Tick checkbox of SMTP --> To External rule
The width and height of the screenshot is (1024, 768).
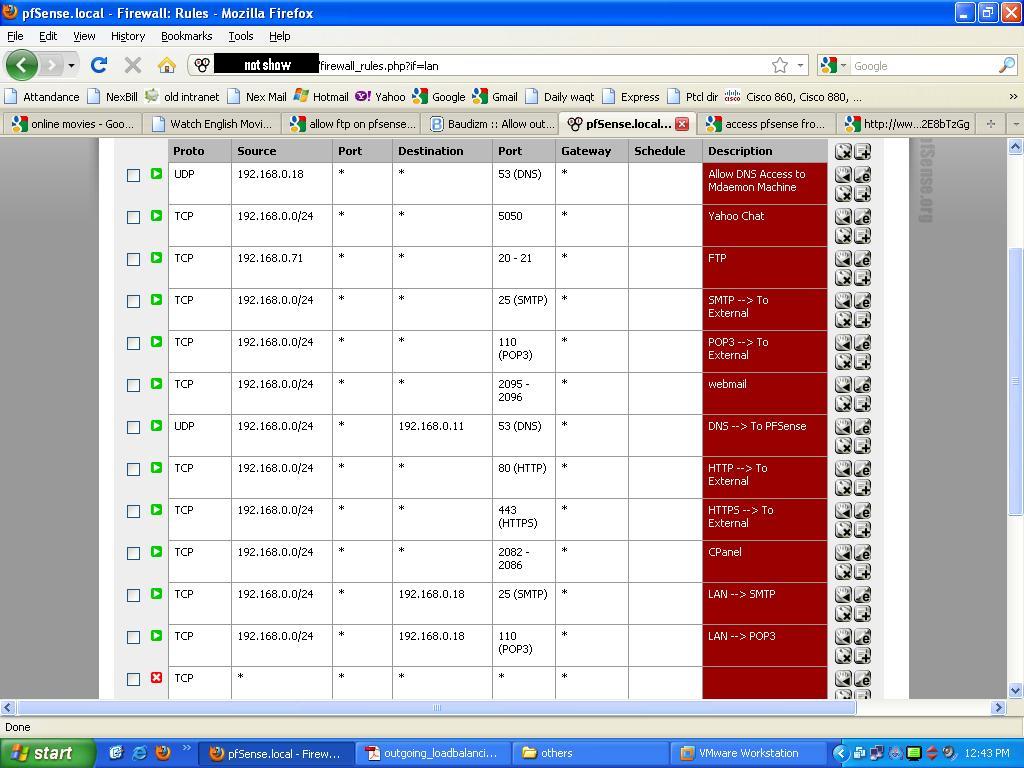pos(133,301)
